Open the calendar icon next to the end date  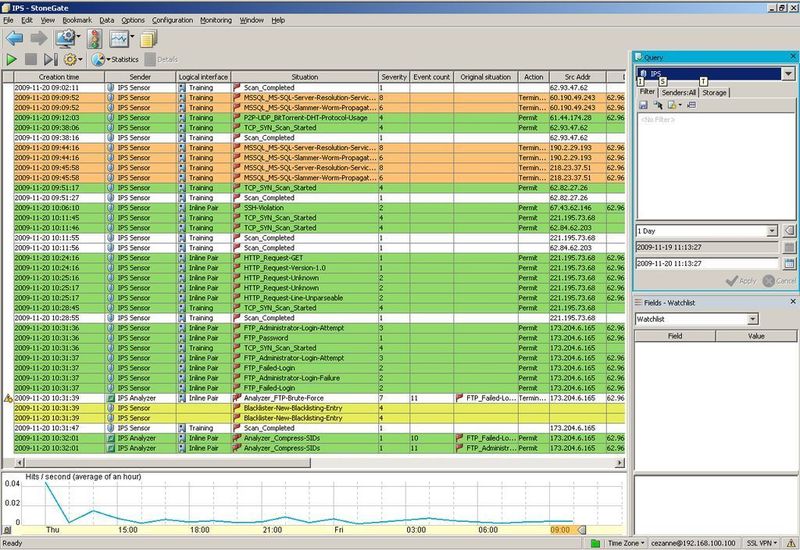pyautogui.click(x=788, y=263)
